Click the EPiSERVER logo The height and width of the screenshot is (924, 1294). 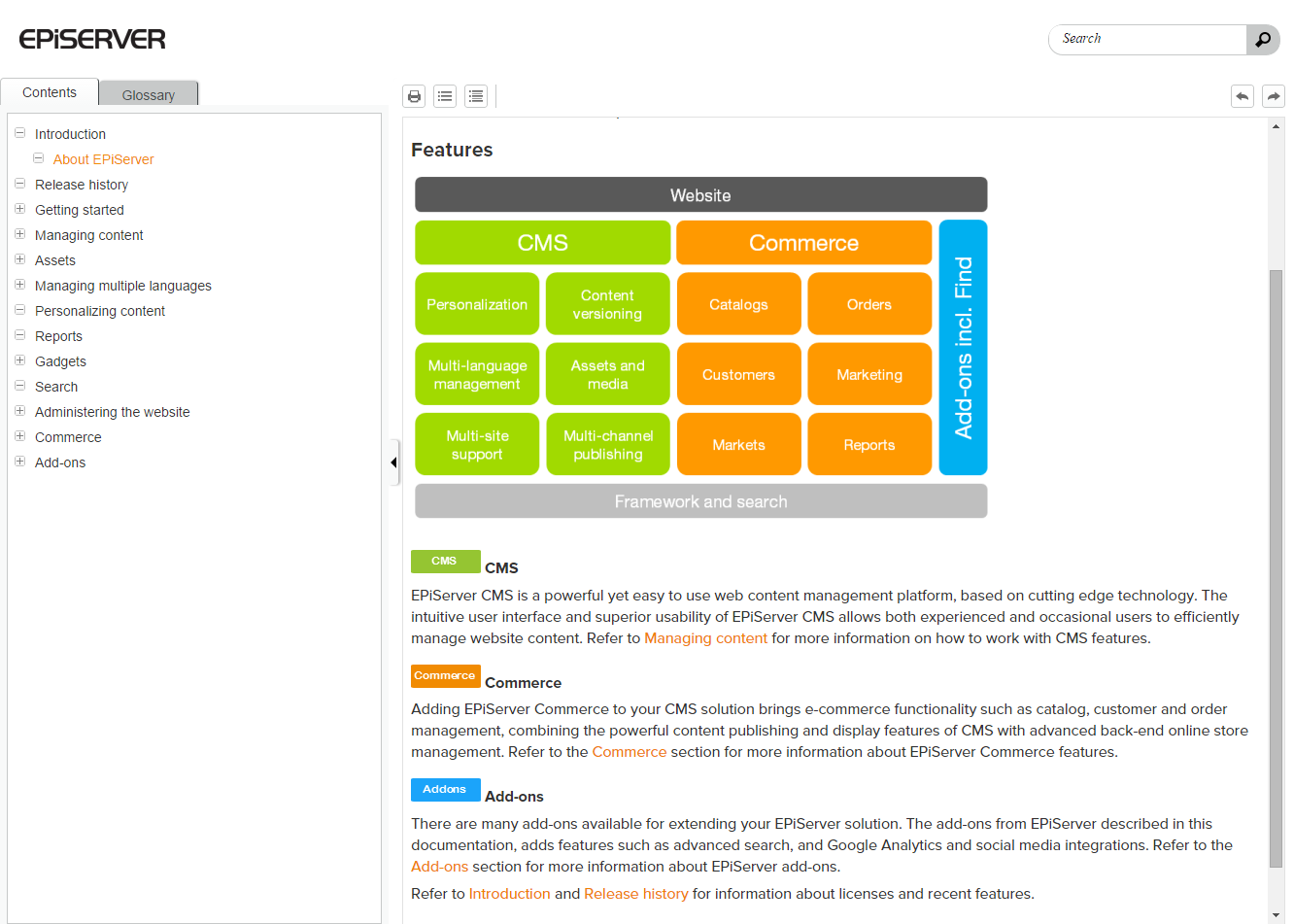point(91,39)
